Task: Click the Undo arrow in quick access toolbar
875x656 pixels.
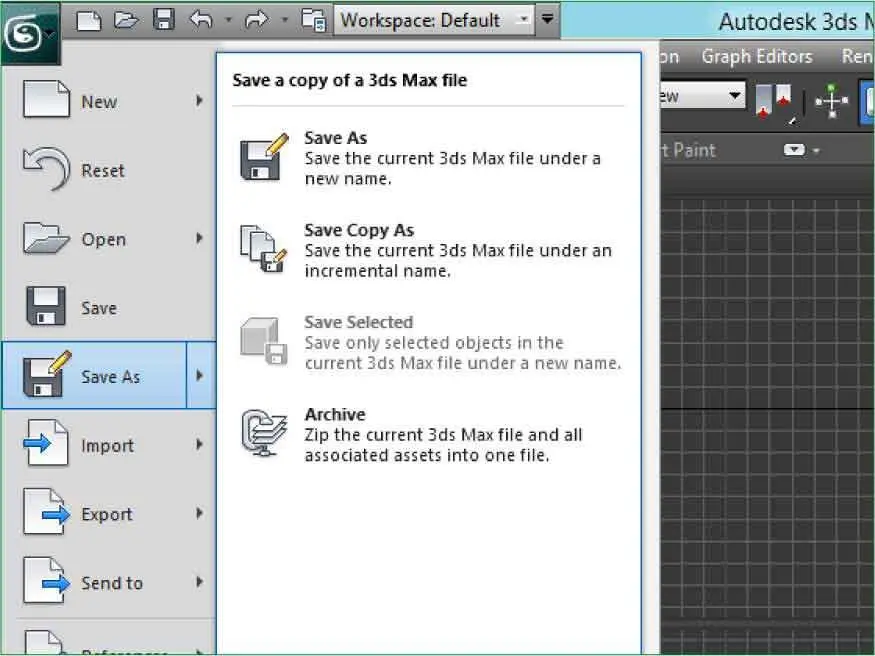Action: point(201,20)
